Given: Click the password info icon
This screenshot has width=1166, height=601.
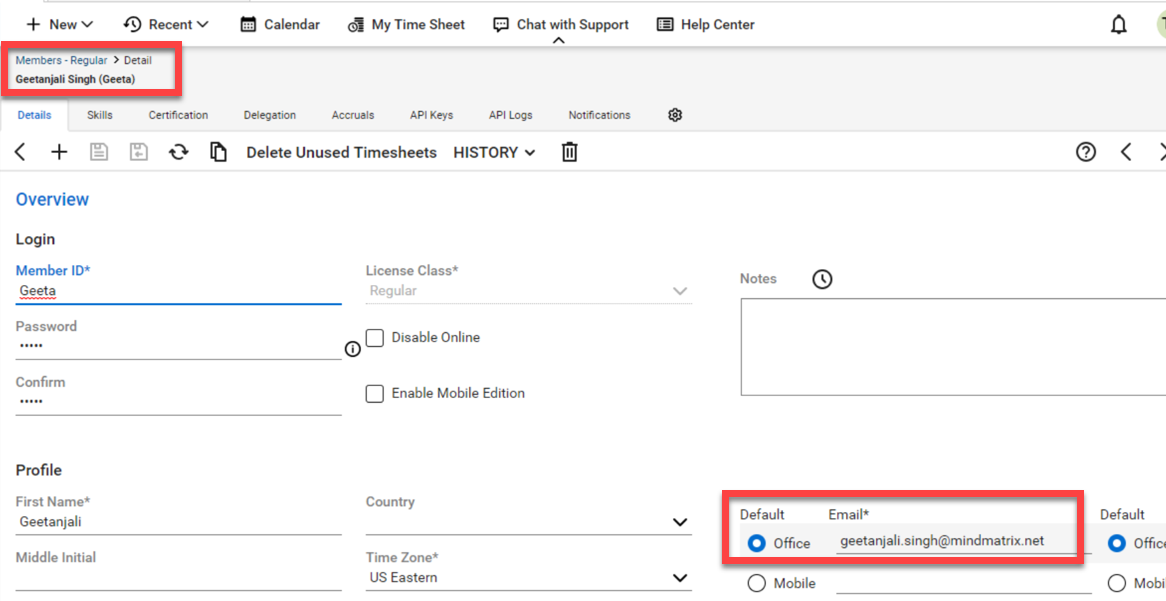Looking at the screenshot, I should (353, 349).
